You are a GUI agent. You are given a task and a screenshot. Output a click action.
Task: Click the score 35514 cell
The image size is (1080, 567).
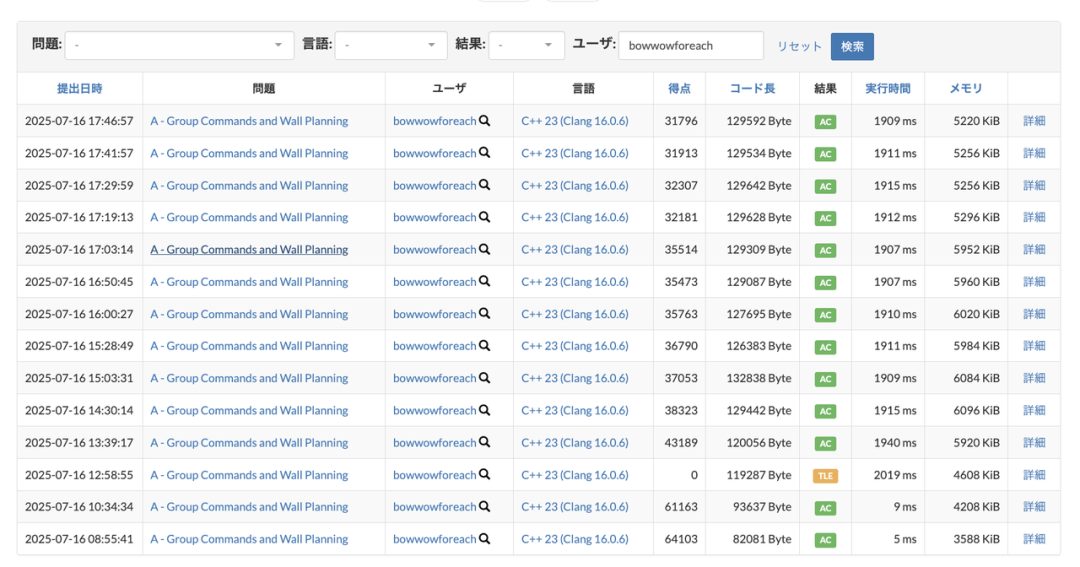681,249
